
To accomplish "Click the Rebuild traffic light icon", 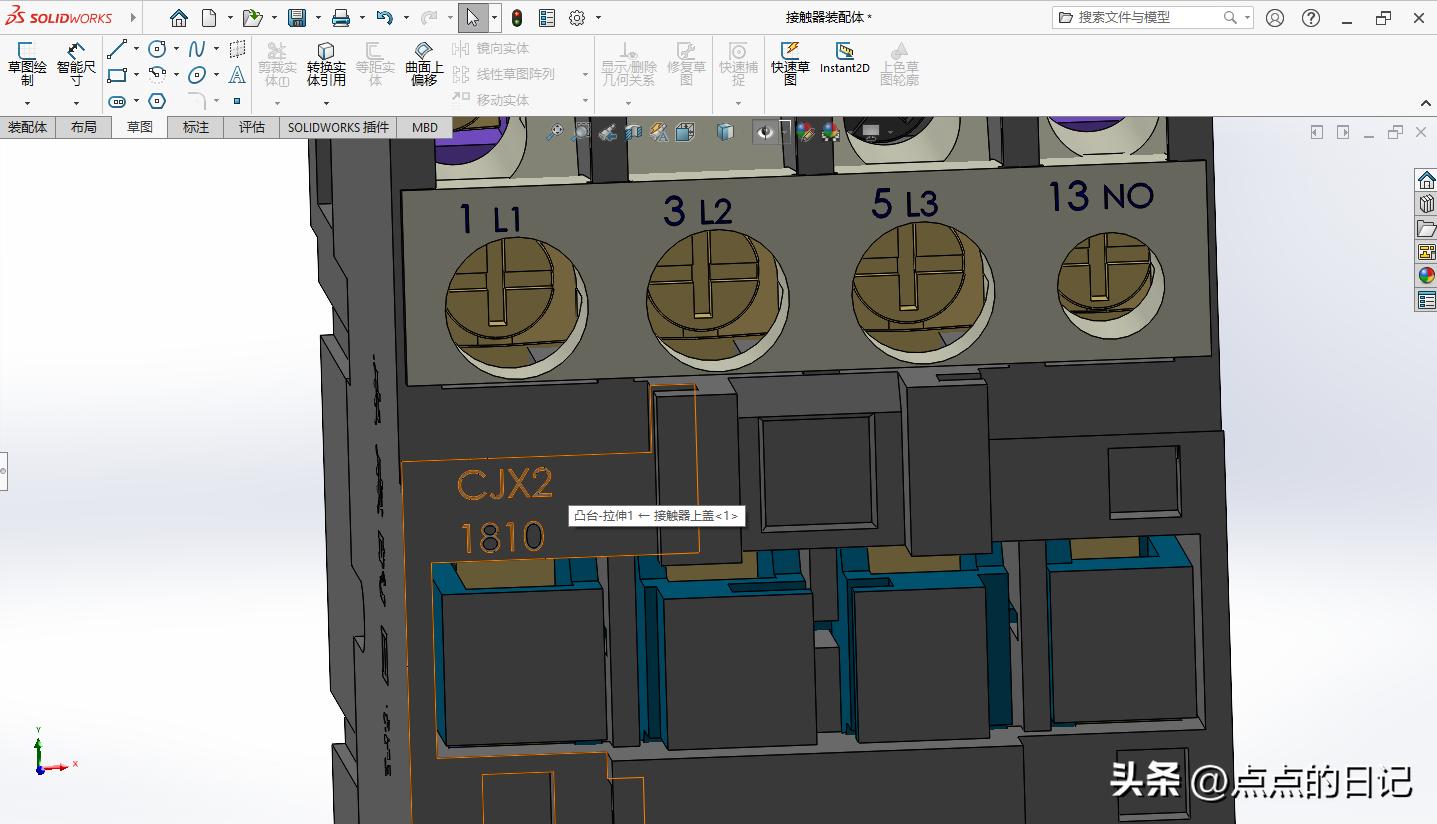I will point(517,18).
